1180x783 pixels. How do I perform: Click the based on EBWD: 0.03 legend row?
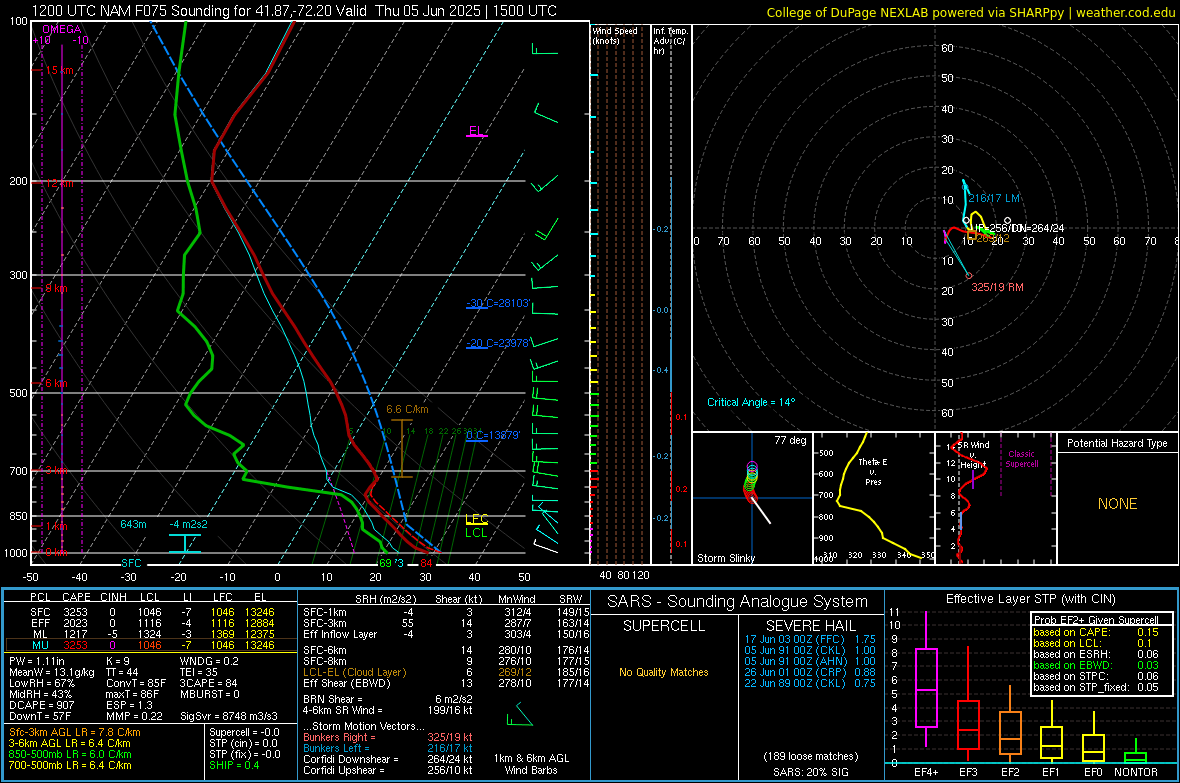click(1096, 666)
